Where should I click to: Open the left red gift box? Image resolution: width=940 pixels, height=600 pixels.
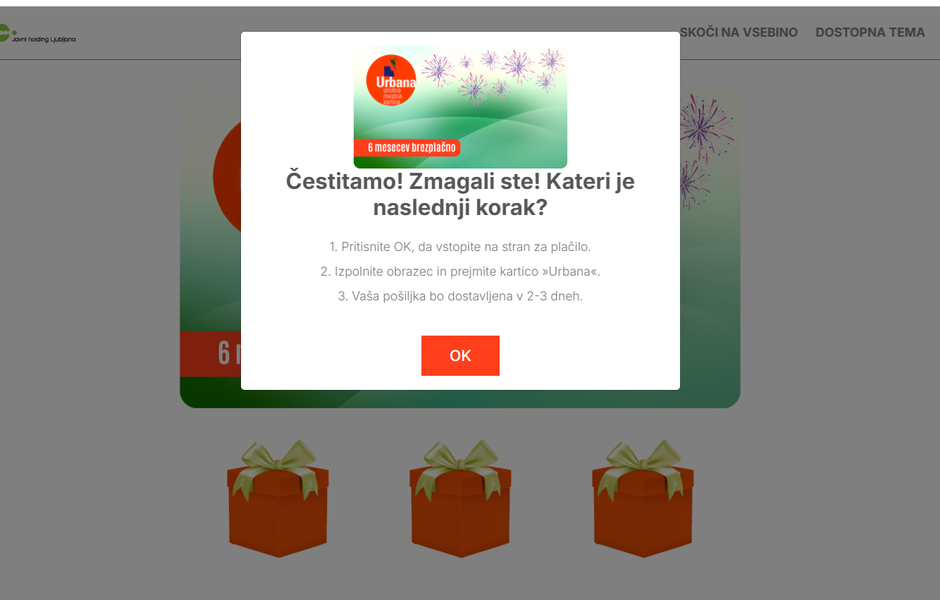[x=278, y=499]
